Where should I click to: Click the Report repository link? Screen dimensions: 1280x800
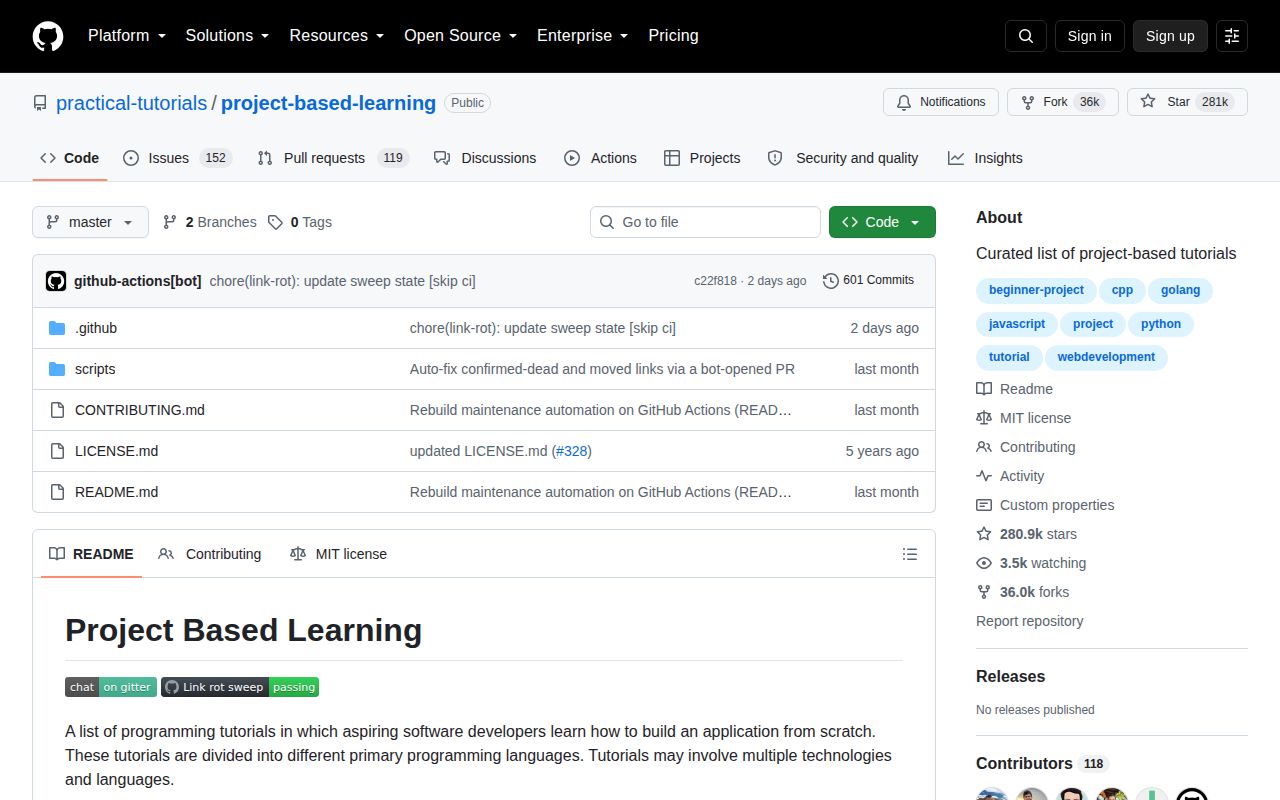click(x=1029, y=621)
